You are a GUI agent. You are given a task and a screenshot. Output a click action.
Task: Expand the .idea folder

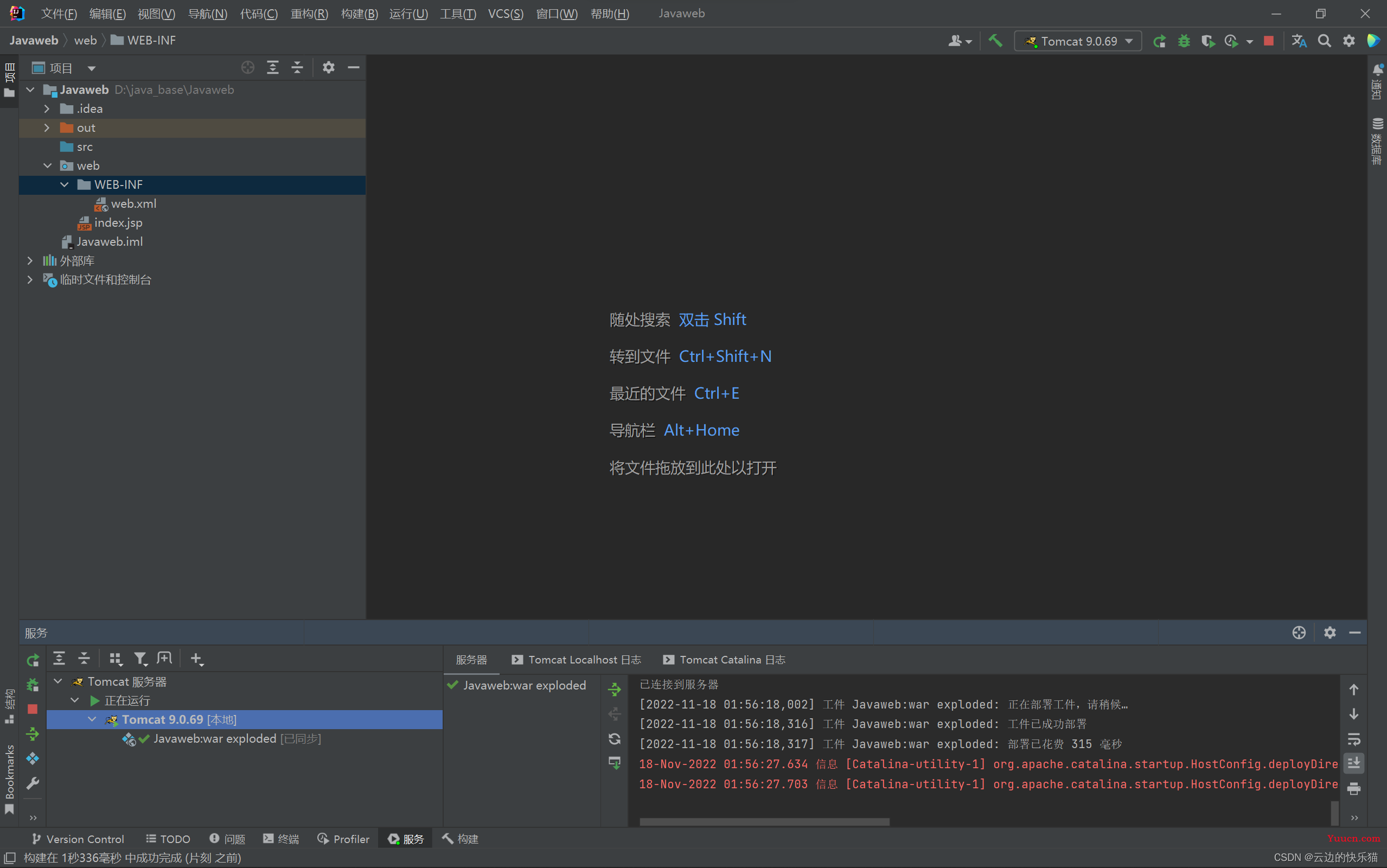[47, 108]
